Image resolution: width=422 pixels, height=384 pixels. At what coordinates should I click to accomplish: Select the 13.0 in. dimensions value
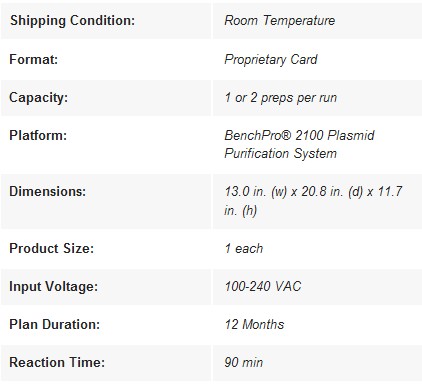pos(313,201)
